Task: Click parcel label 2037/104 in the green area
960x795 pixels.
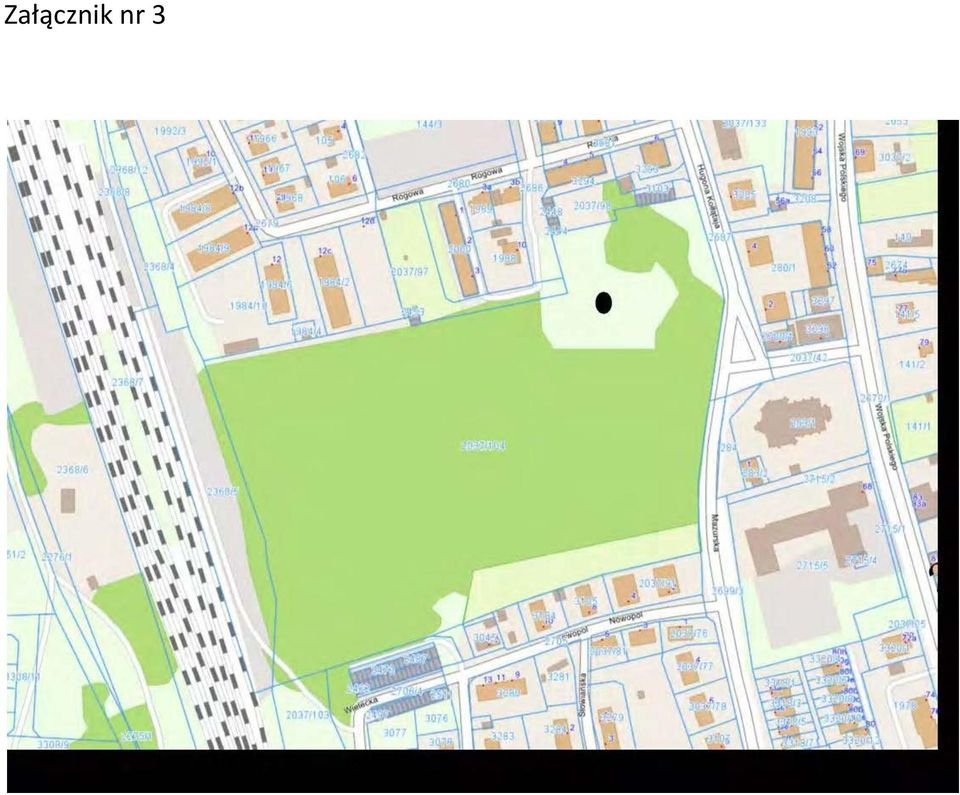Action: pos(483,445)
